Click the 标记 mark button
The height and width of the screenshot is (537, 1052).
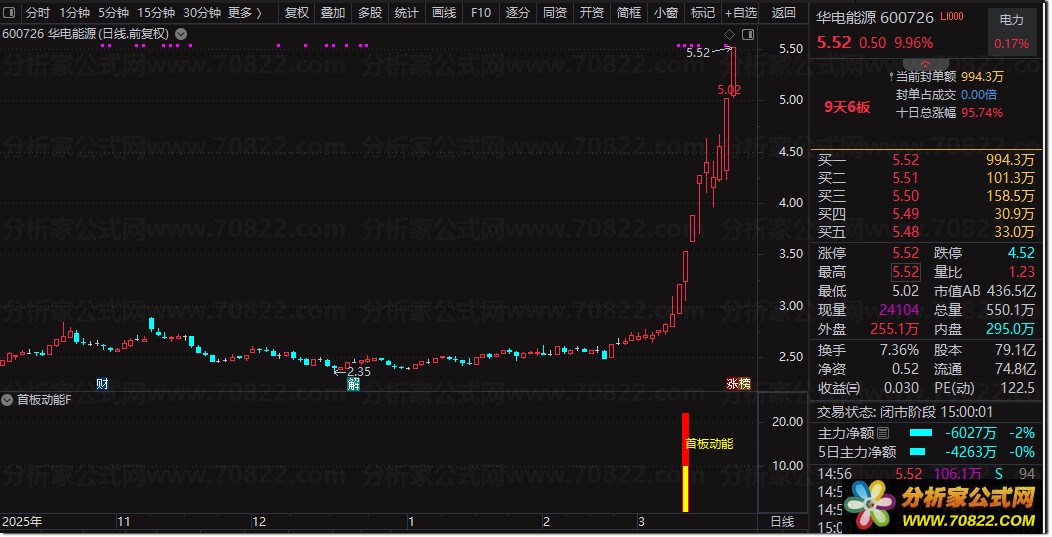tap(702, 13)
